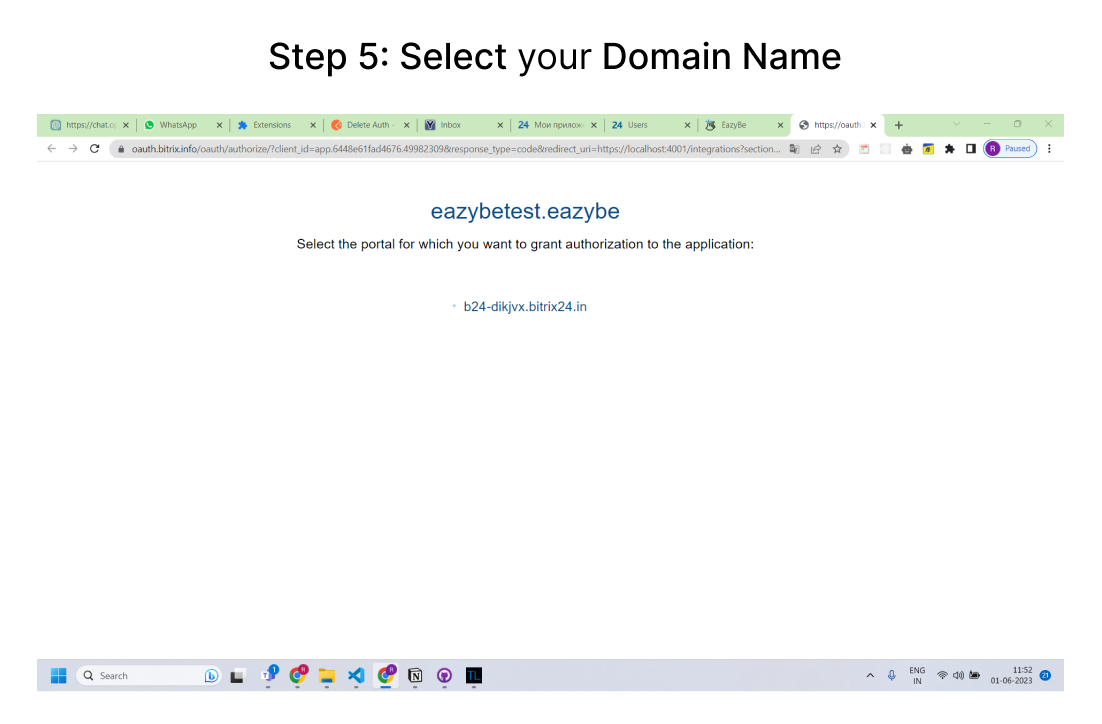
Task: Open the volume control in tray
Action: coord(958,675)
